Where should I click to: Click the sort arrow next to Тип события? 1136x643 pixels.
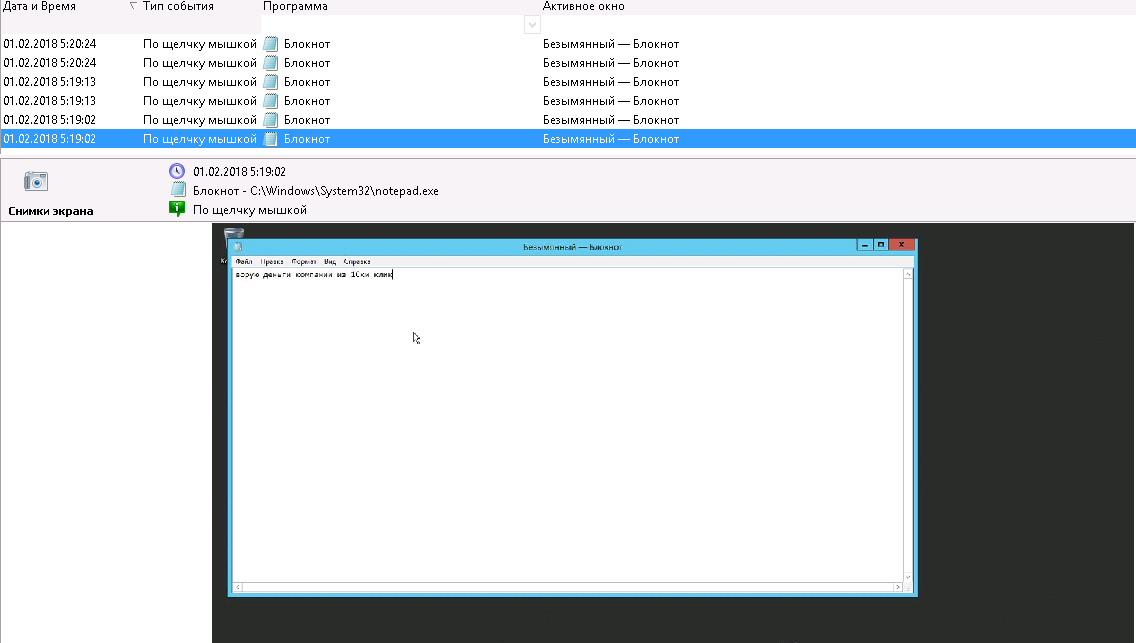point(134,7)
